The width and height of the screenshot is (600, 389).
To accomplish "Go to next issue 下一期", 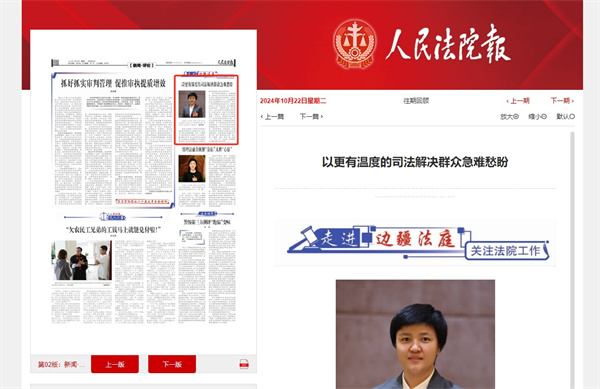I will click(x=562, y=101).
